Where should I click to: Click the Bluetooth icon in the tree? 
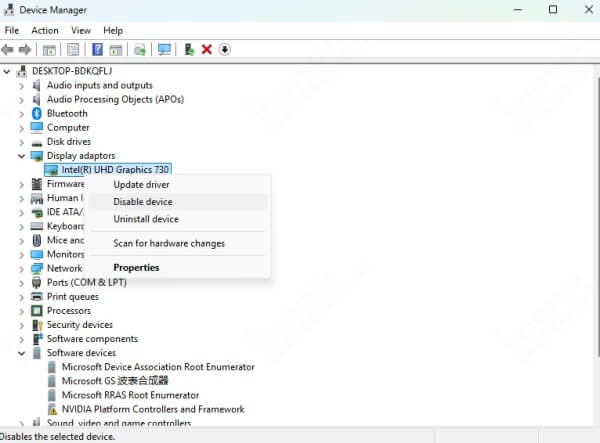point(37,113)
